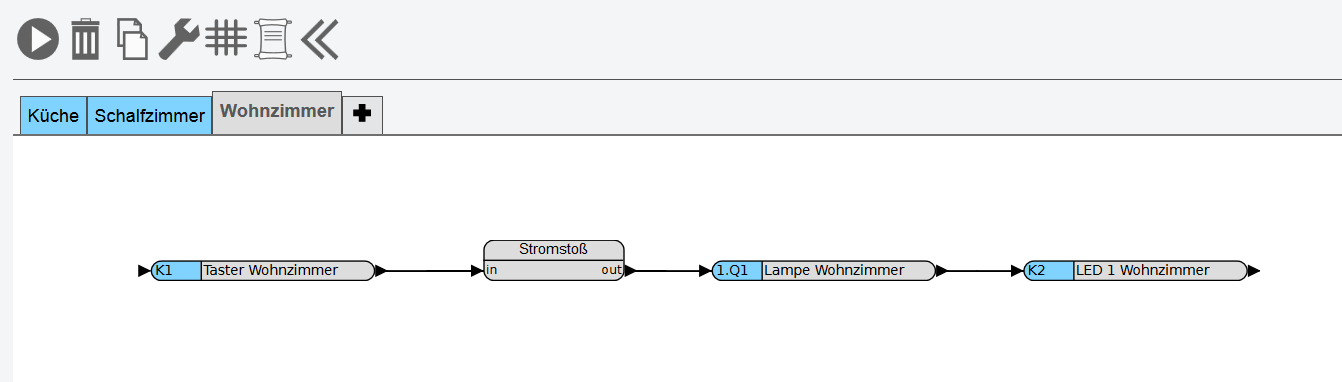Click the 'out' port of Stromstoß
The width and height of the screenshot is (1342, 382).
click(611, 270)
